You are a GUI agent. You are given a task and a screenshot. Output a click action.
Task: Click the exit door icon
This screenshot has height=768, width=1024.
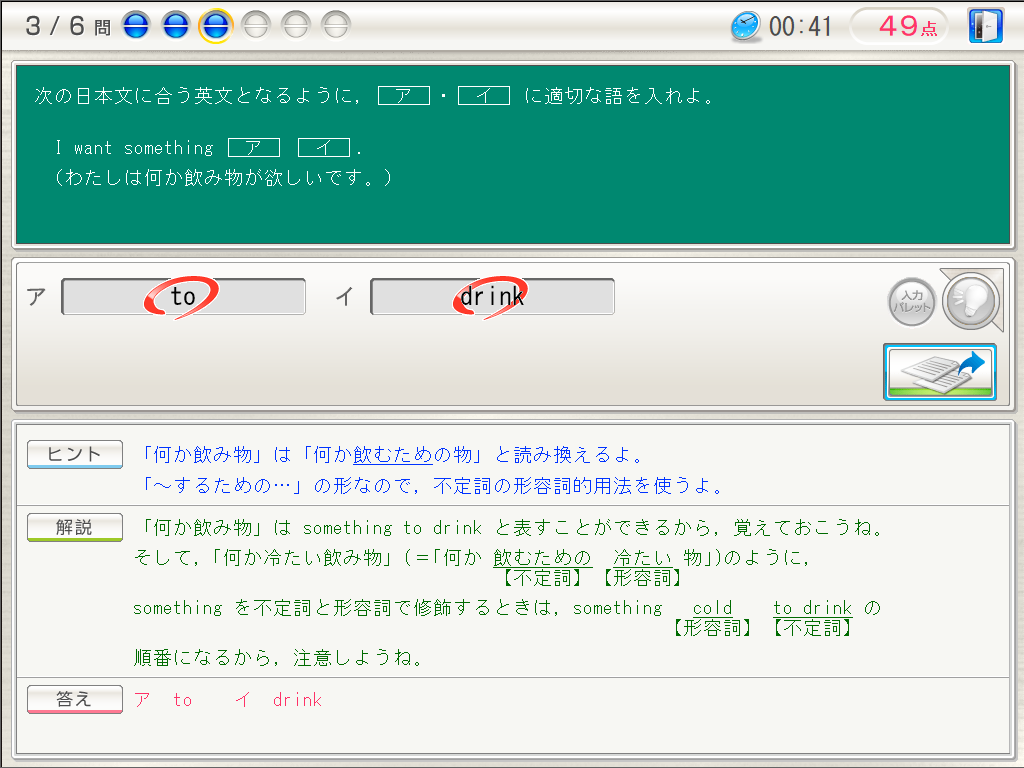(x=985, y=26)
